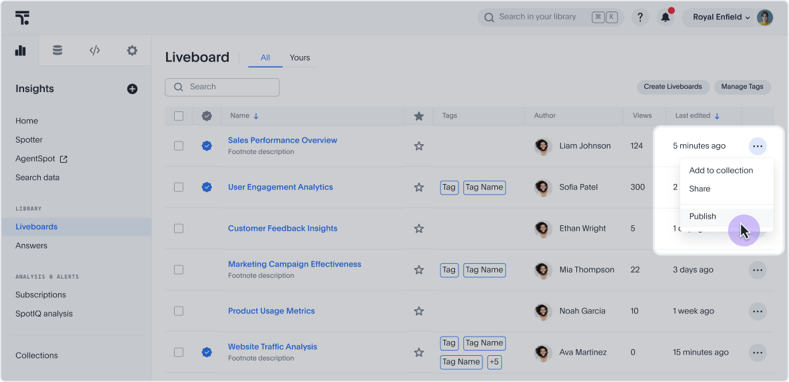
Task: Star the Sales Performance Overview liveboard
Action: pyautogui.click(x=419, y=146)
